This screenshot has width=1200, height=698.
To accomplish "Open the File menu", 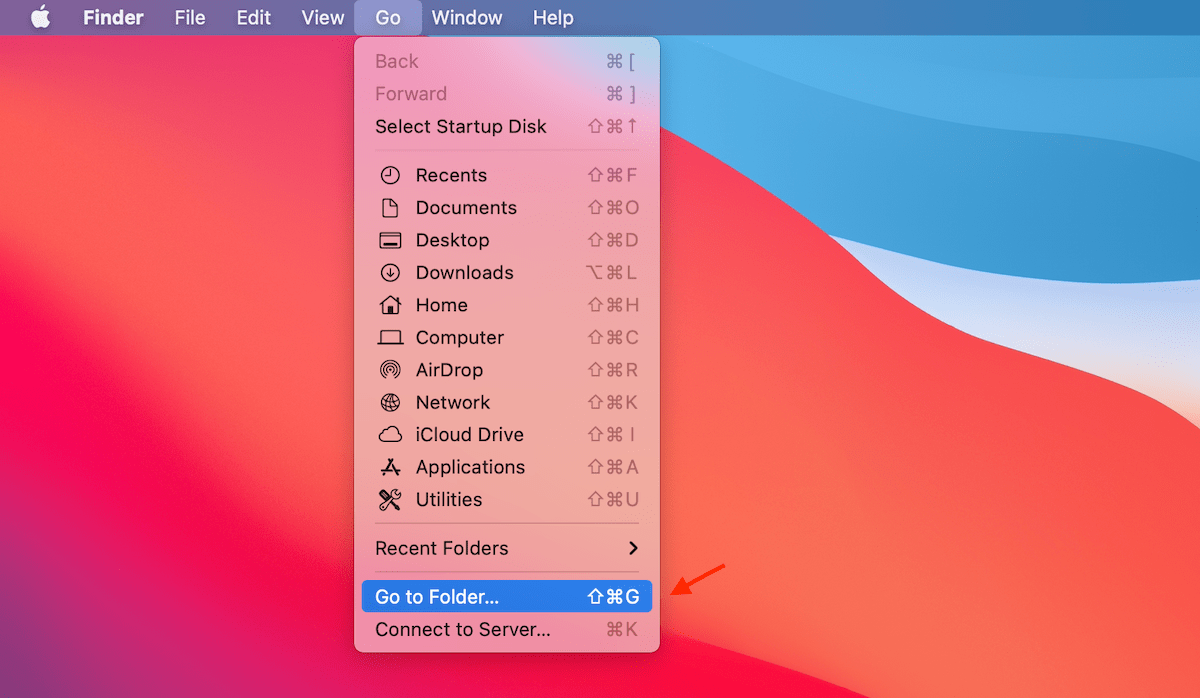I will pos(190,18).
